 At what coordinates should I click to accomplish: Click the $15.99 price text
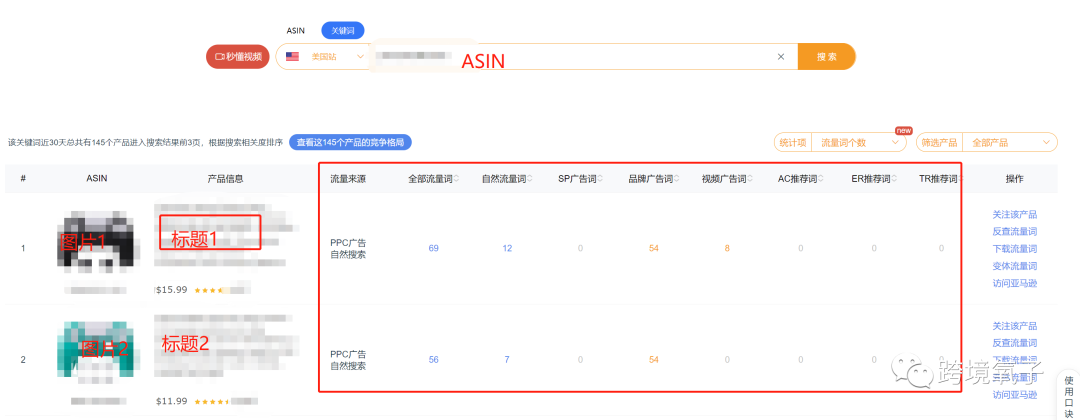pyautogui.click(x=172, y=290)
